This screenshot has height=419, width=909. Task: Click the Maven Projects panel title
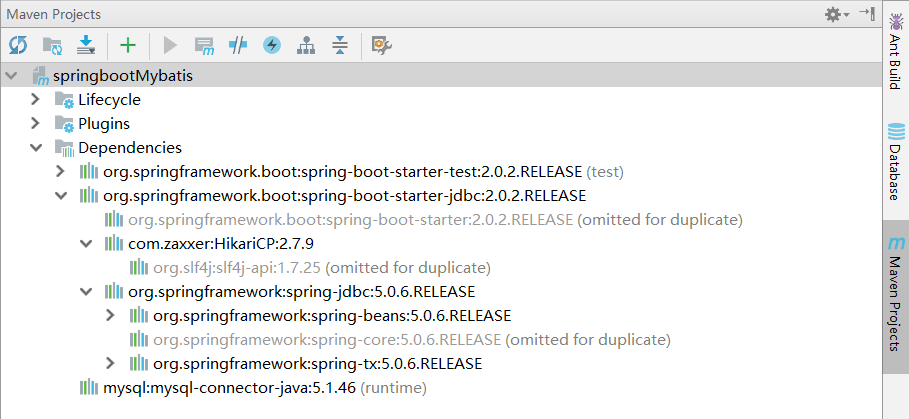point(53,14)
